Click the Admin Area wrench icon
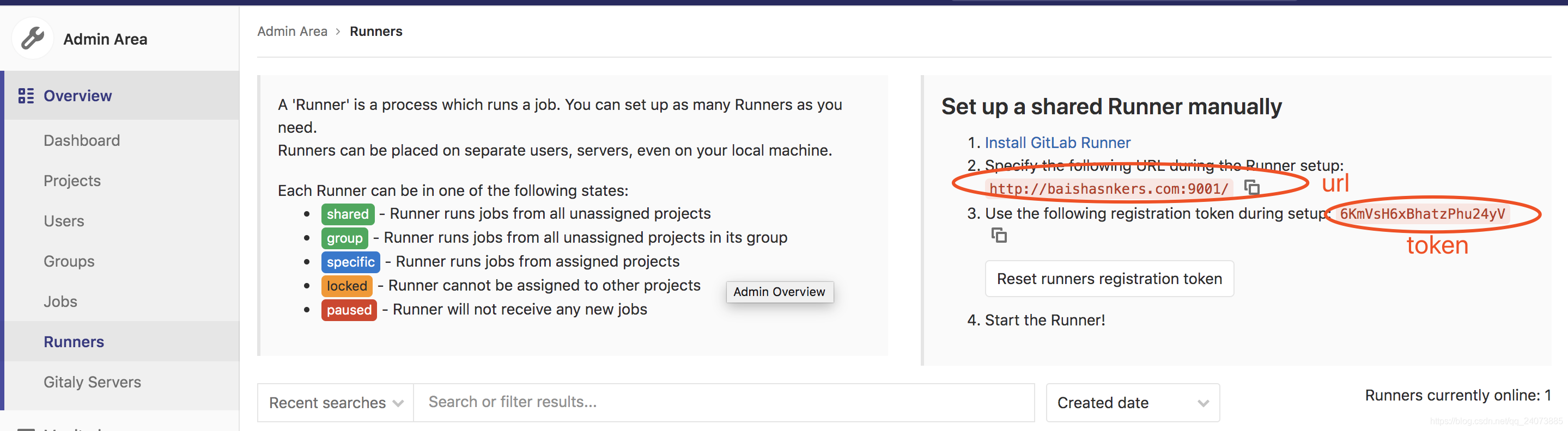 (x=33, y=38)
